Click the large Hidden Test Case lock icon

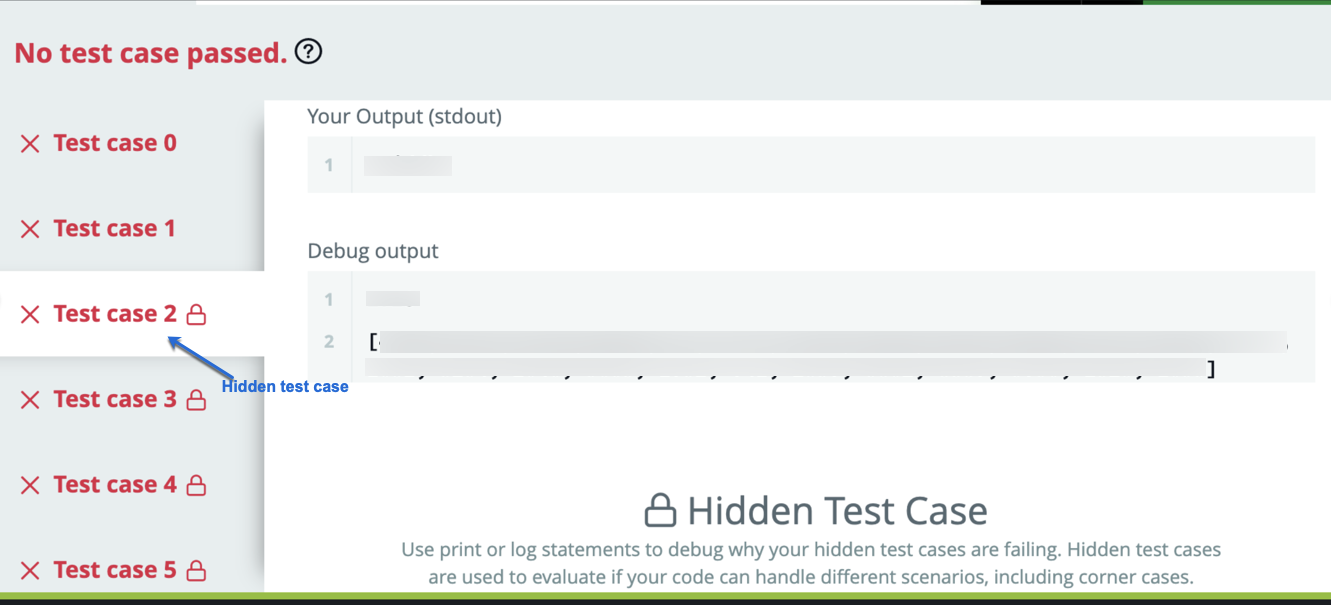[x=660, y=510]
